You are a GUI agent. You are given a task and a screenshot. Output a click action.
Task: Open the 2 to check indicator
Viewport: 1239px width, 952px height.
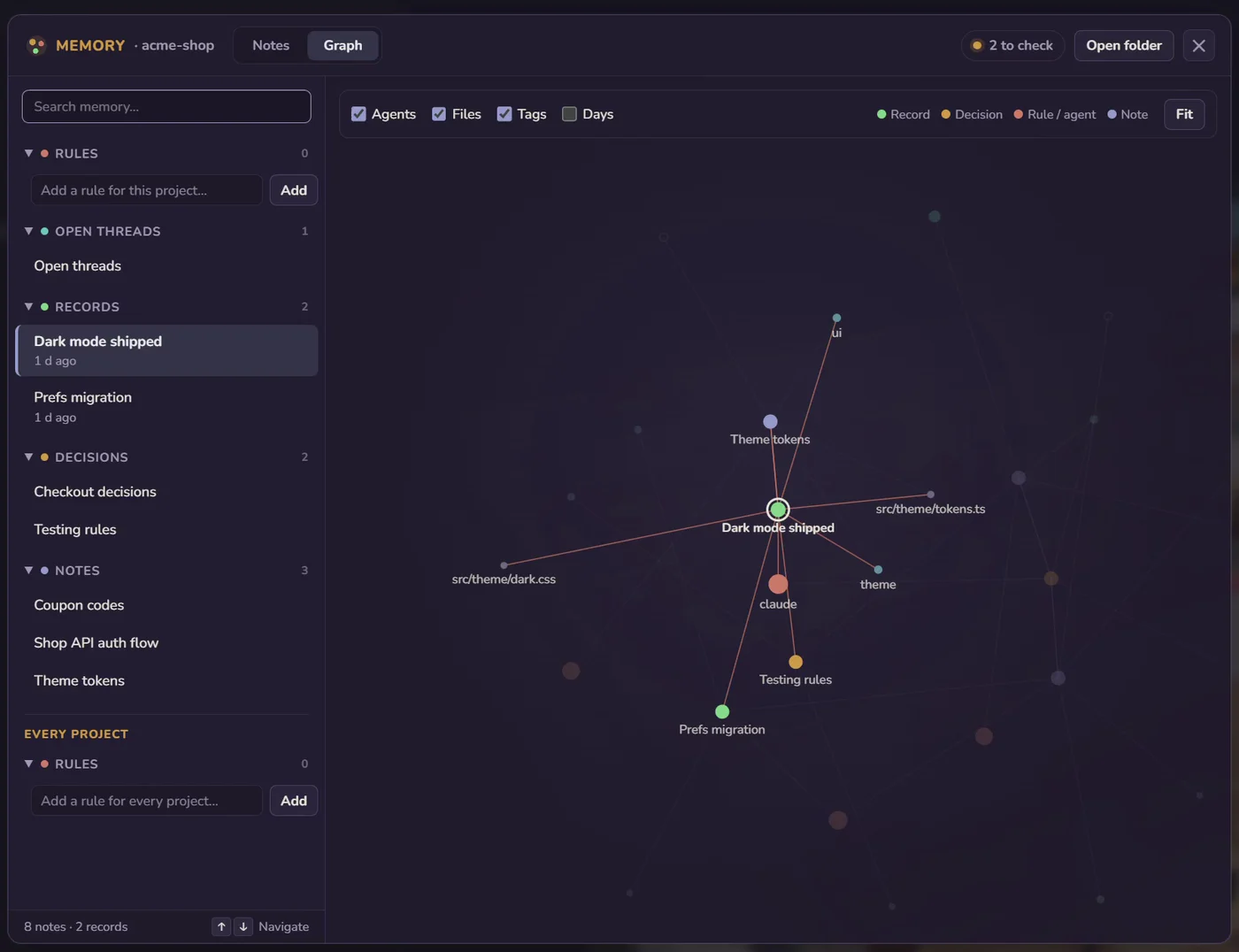tap(1012, 45)
